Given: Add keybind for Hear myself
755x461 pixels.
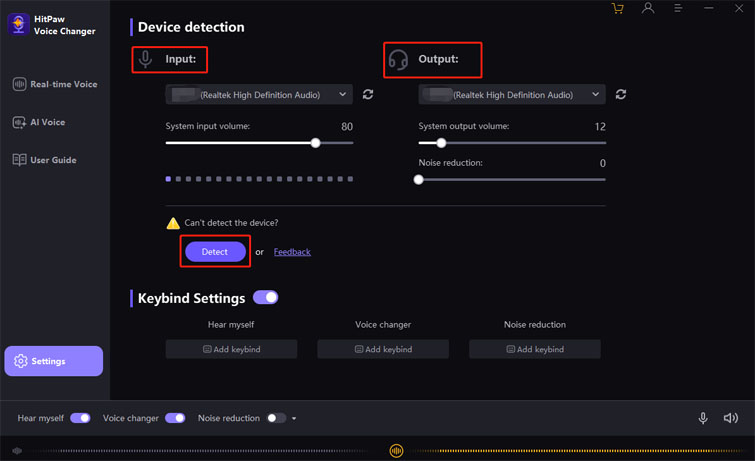Looking at the screenshot, I should click(x=231, y=349).
